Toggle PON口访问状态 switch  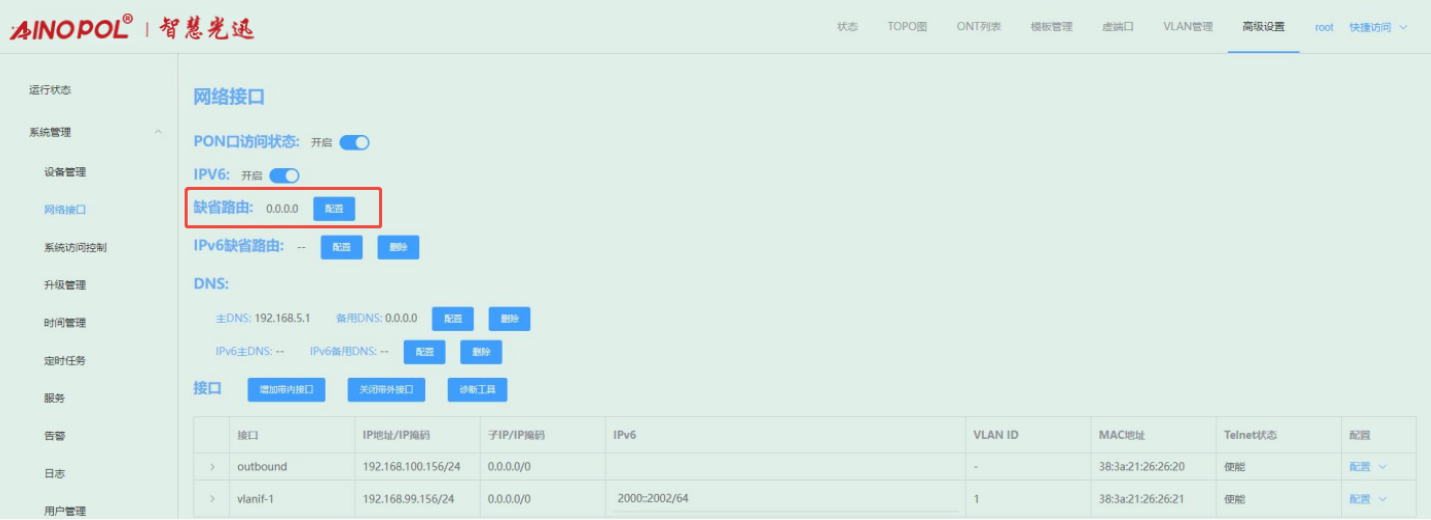pos(354,143)
